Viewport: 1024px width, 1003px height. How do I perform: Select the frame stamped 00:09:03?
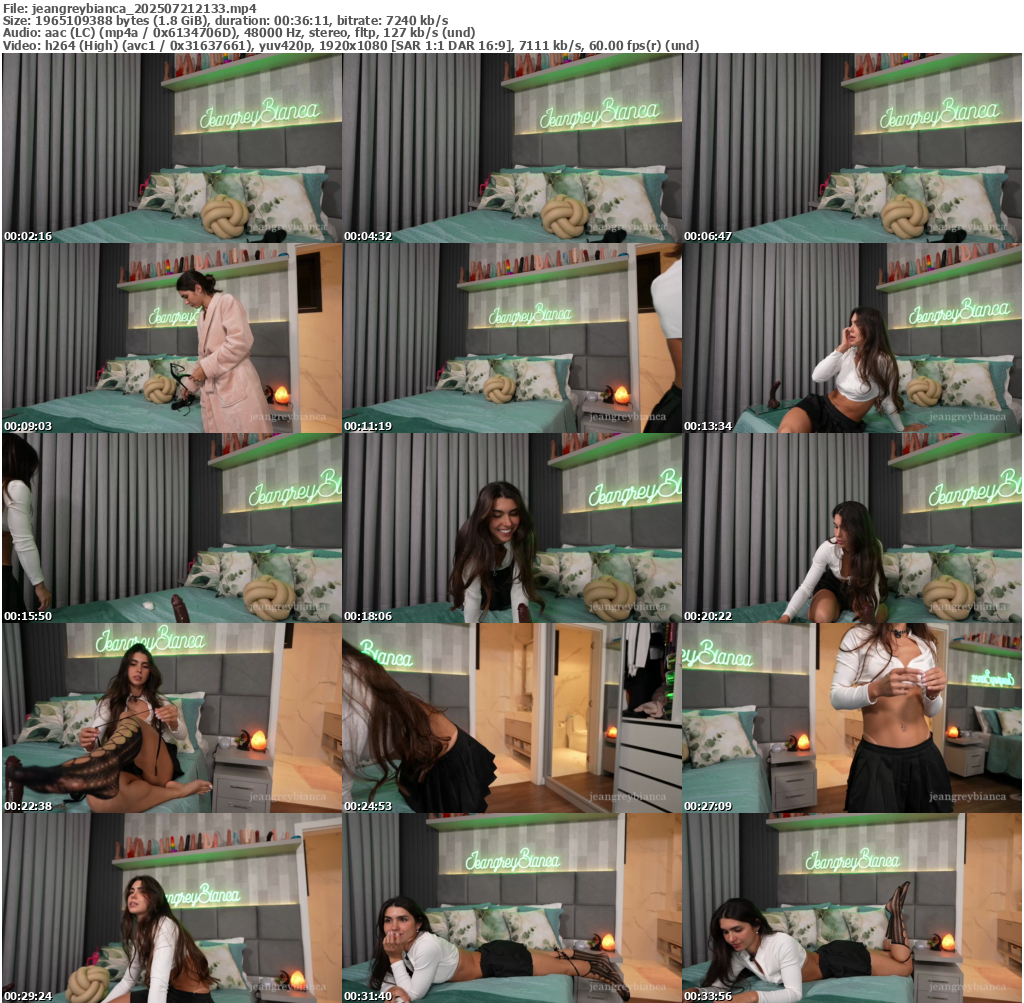coord(172,338)
